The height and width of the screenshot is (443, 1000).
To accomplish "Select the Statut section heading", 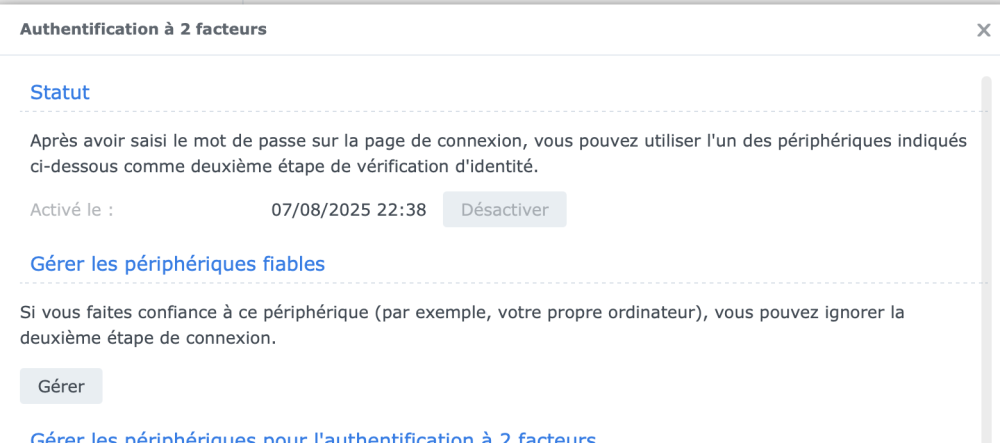I will (60, 92).
